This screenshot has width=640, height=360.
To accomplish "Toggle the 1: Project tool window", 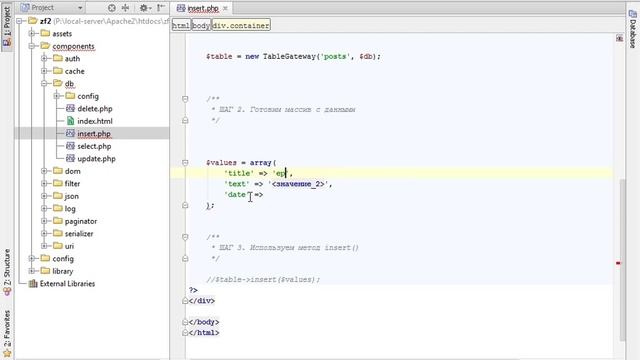I will click(7, 26).
